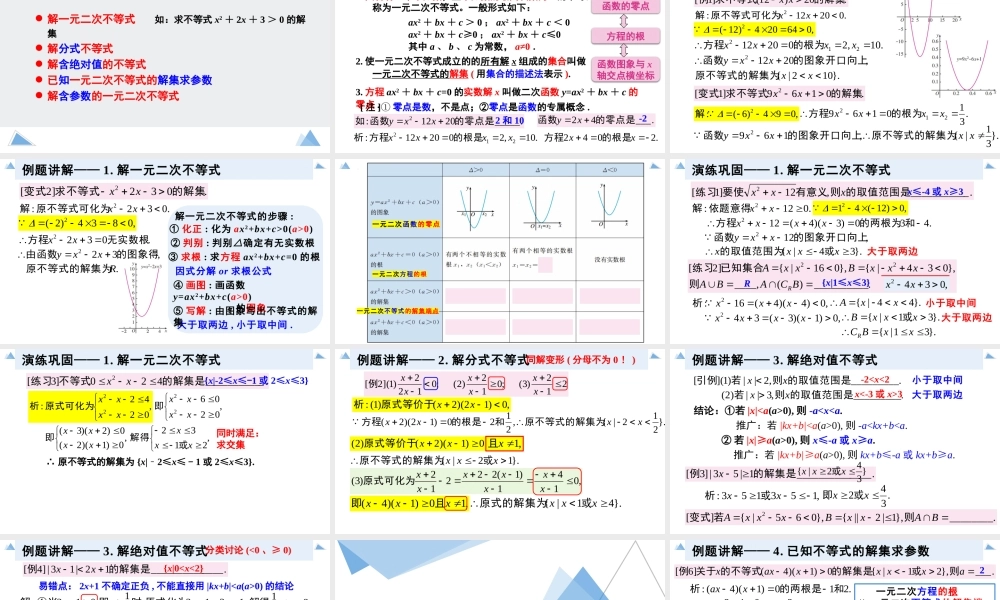This screenshot has height=600, width=1000.
Task: Click the blank answer line after A∩B=
Action: (x=972, y=518)
